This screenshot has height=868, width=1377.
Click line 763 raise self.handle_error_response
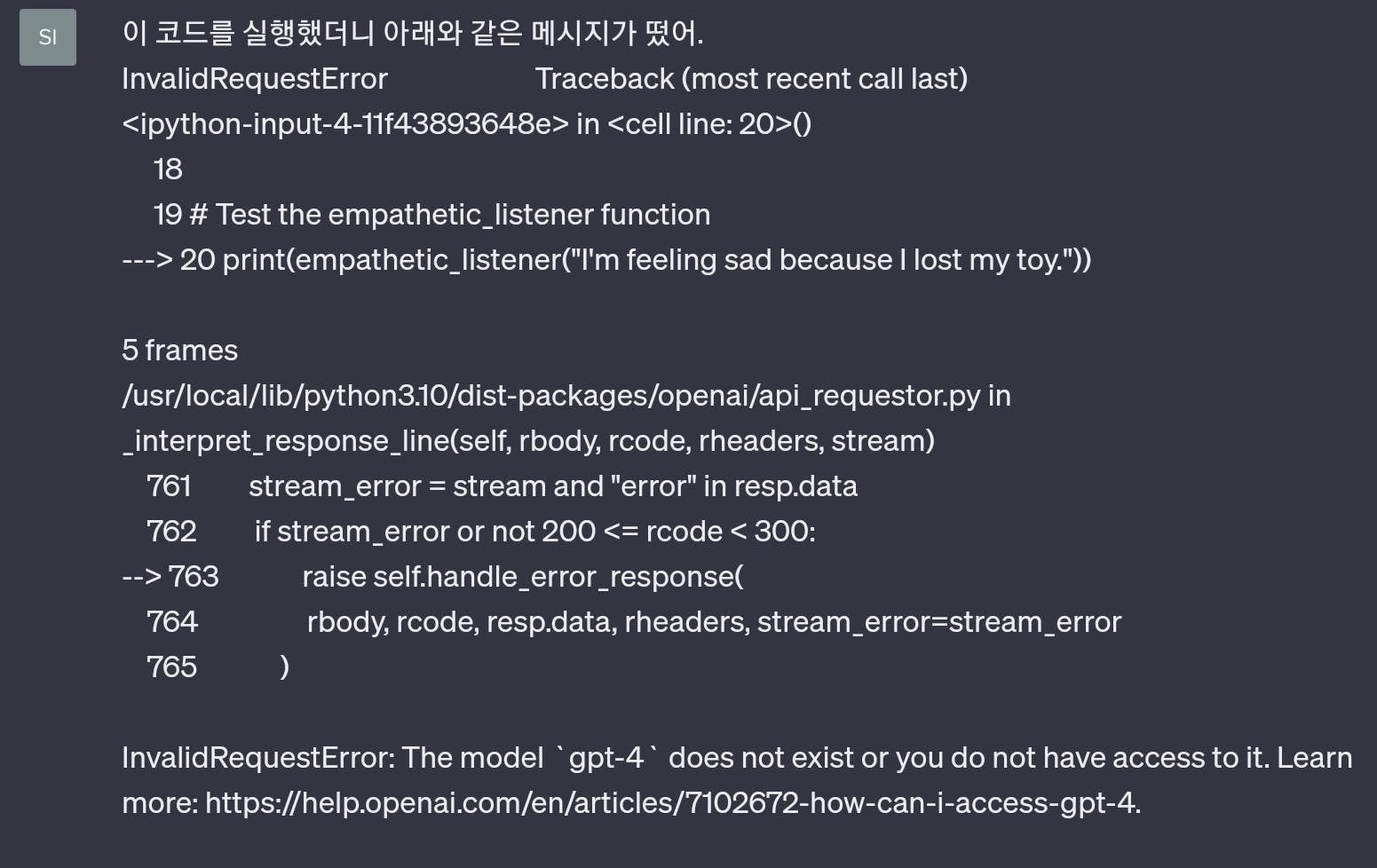(522, 577)
